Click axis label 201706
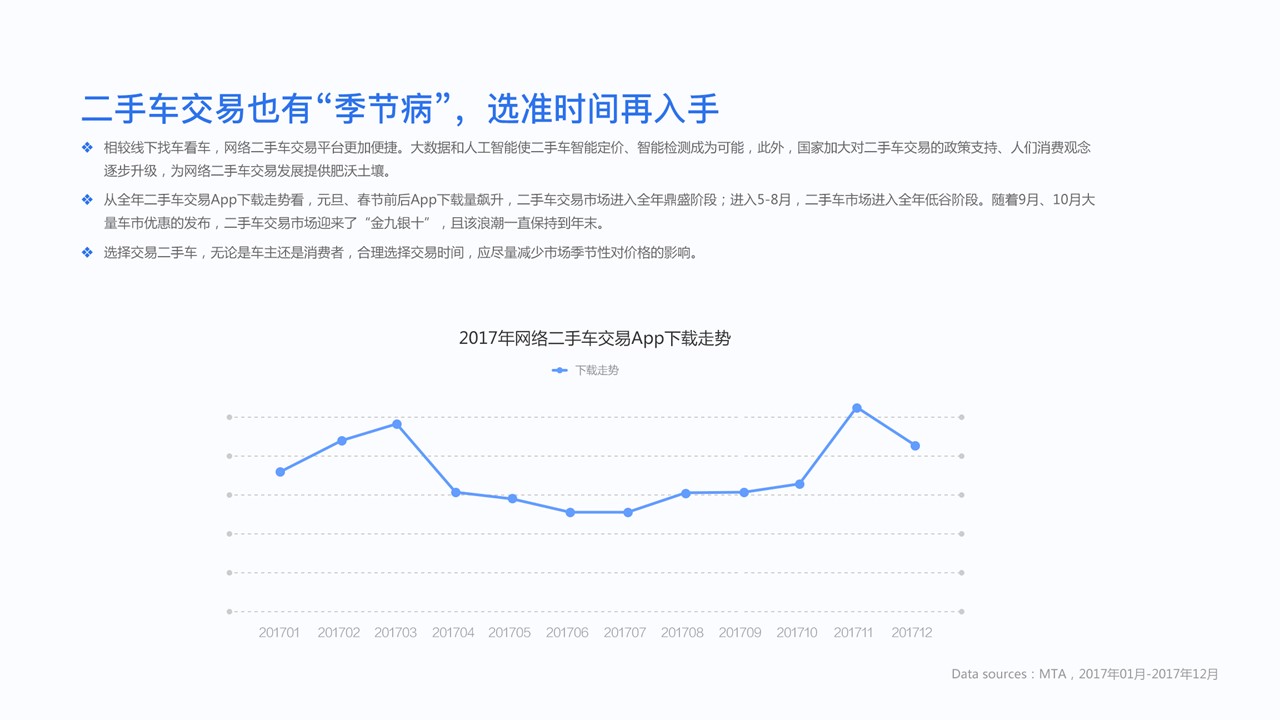 [x=568, y=633]
